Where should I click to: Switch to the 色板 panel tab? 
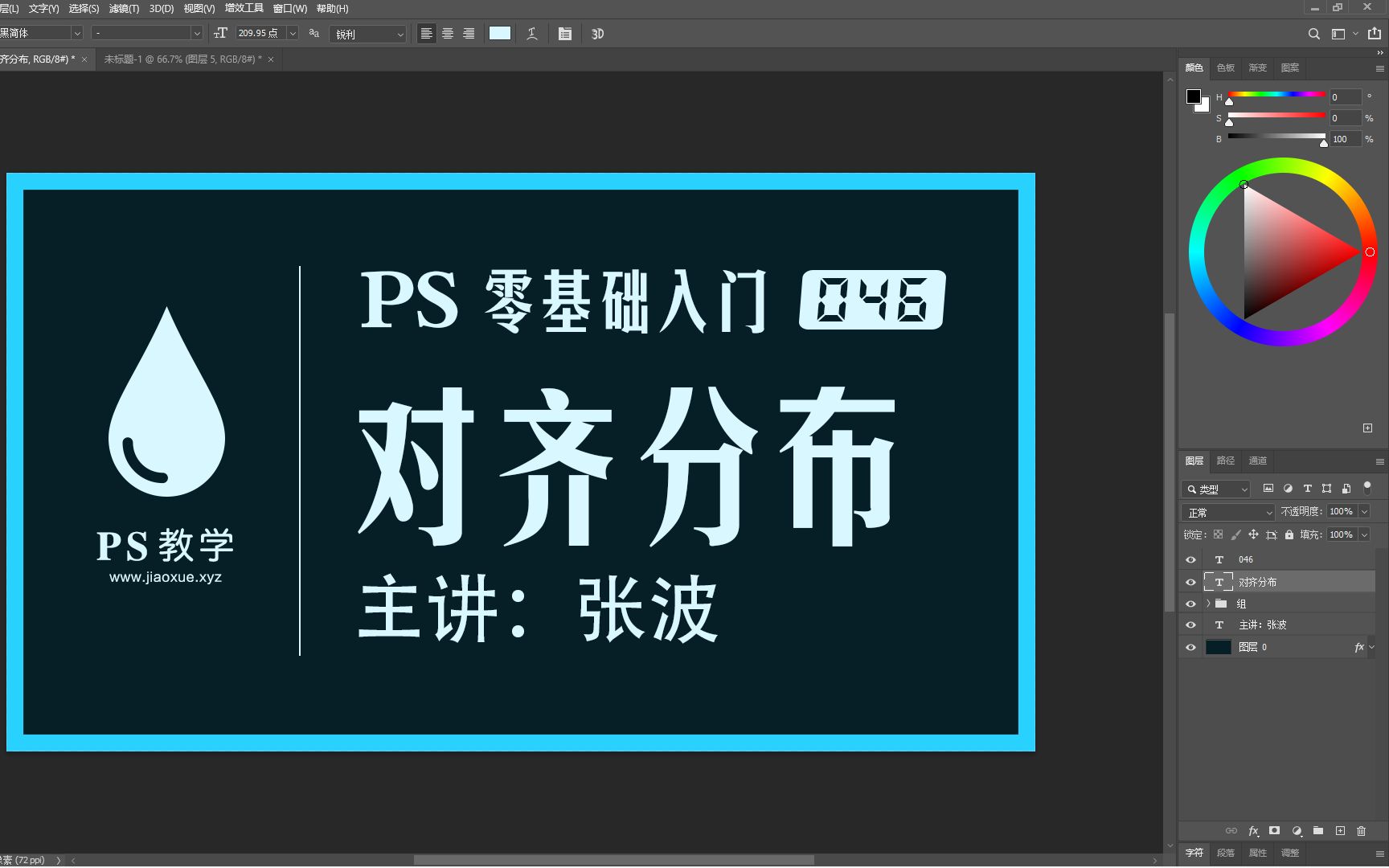point(1225,68)
